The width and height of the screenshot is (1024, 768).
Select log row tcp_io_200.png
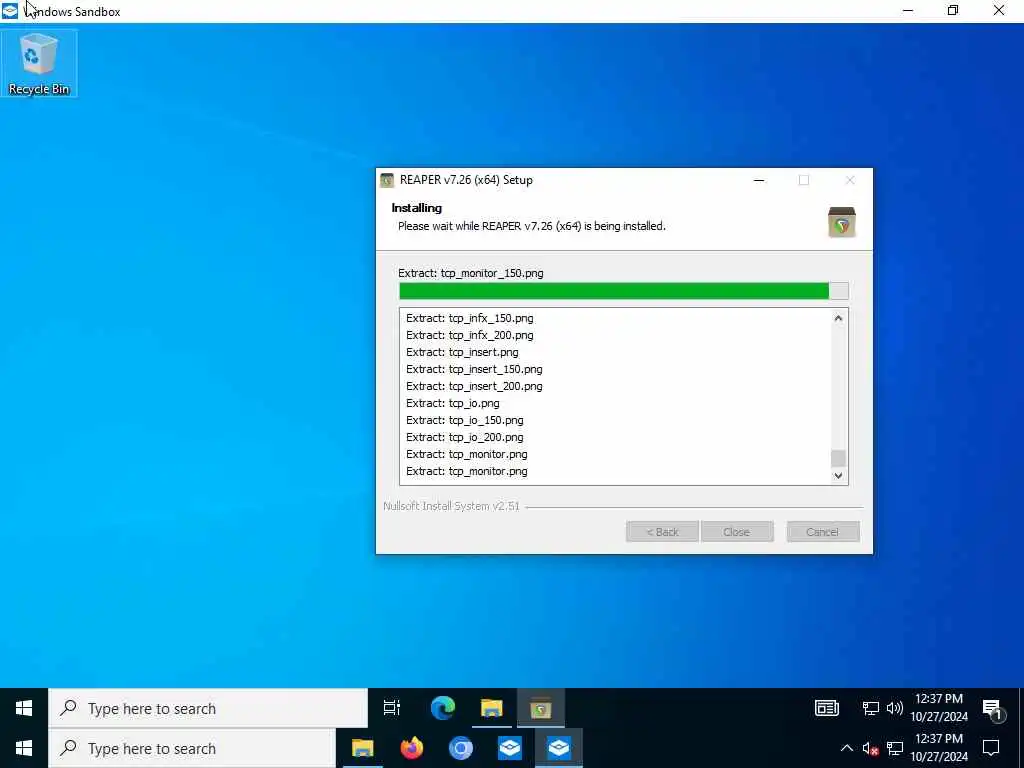click(x=464, y=437)
